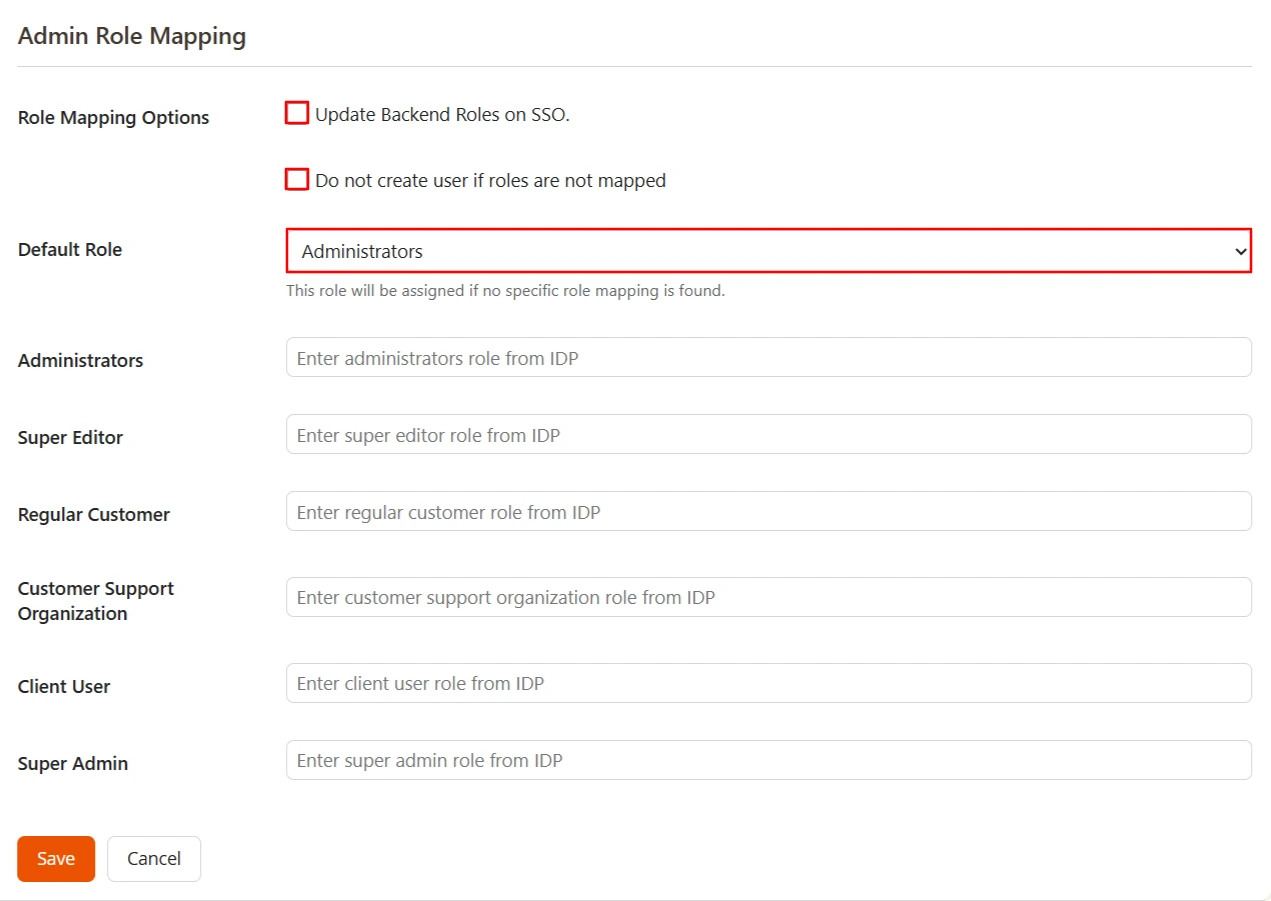Viewport: 1271px width, 901px height.
Task: Click the Client User field placeholder text
Action: point(419,683)
